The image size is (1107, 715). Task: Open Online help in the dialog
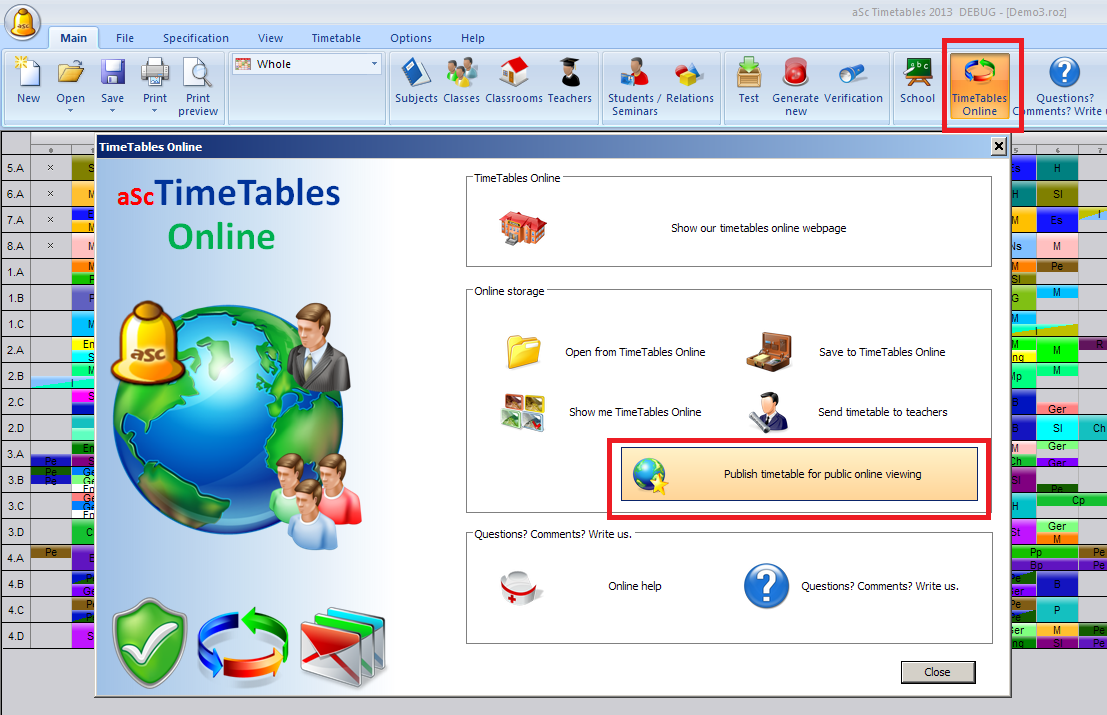pos(635,586)
